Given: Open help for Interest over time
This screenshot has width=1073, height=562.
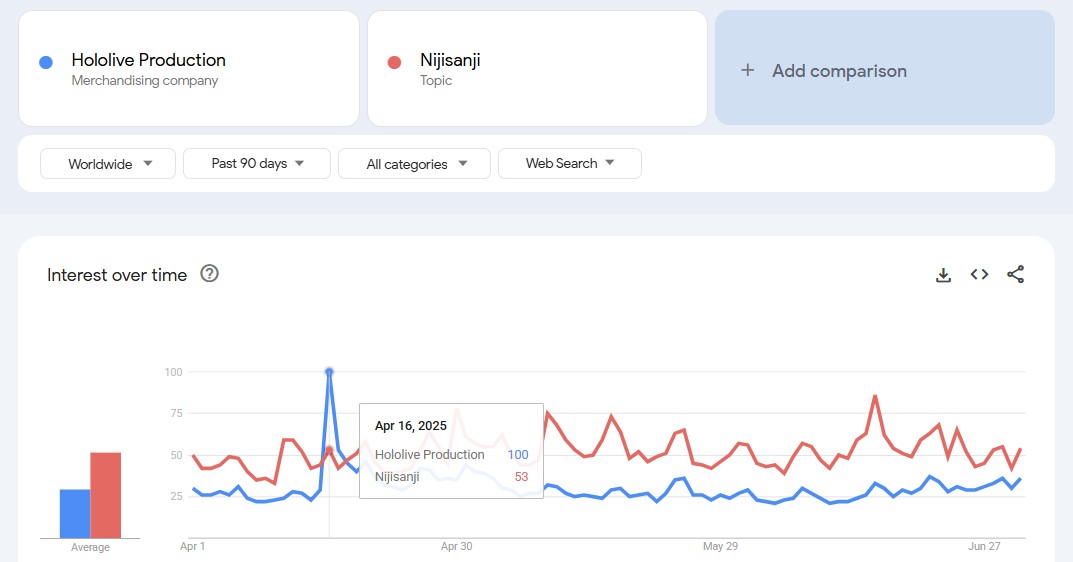Looking at the screenshot, I should click(x=209, y=274).
